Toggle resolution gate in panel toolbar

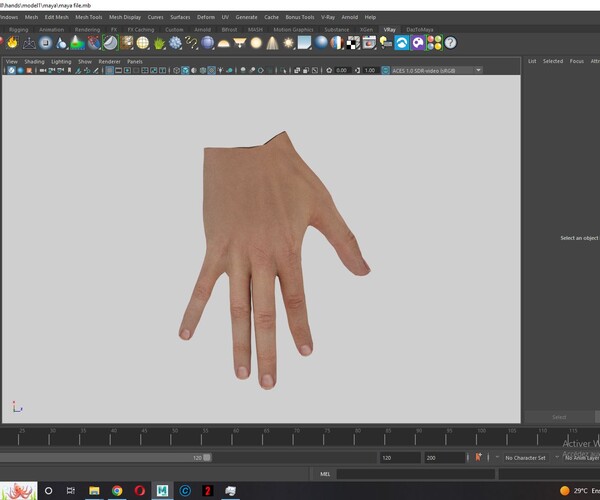point(127,70)
